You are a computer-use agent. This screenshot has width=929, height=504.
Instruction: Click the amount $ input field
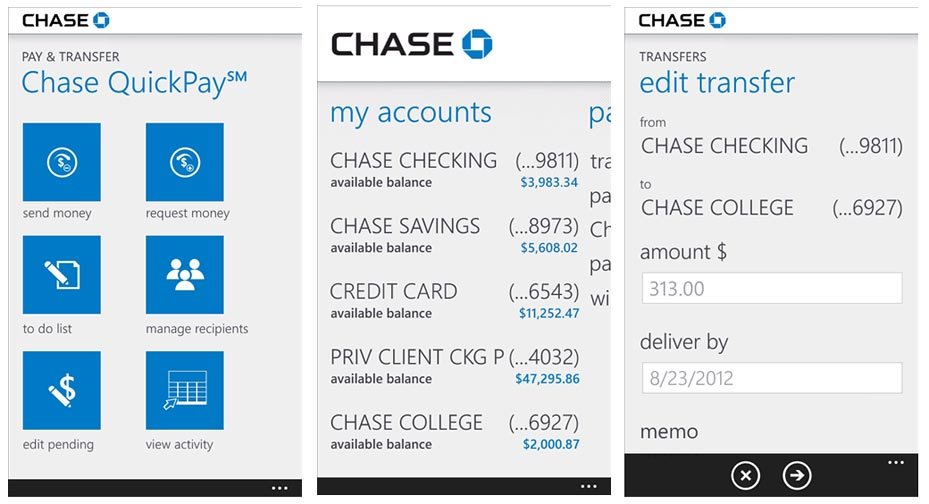click(x=772, y=289)
